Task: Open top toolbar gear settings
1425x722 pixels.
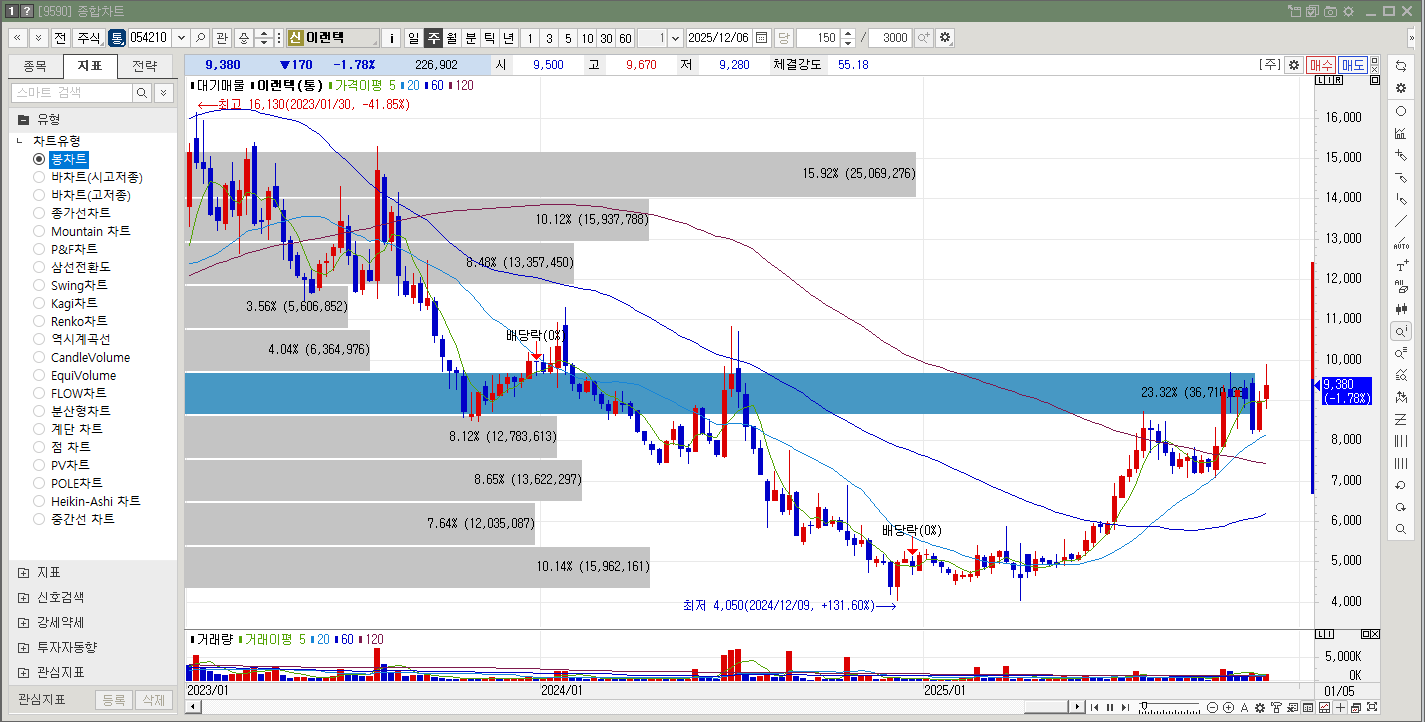Action: (945, 38)
